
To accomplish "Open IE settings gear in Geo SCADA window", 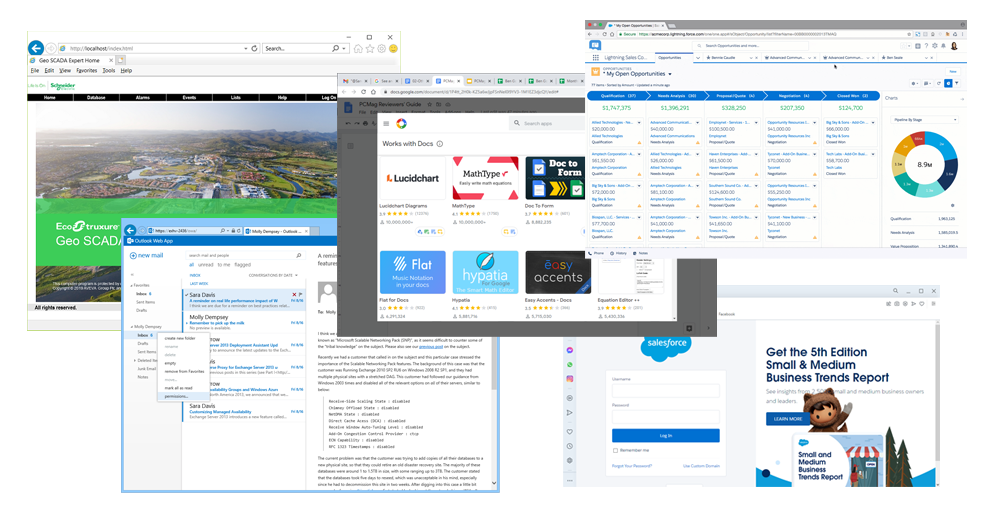I will (x=381, y=48).
